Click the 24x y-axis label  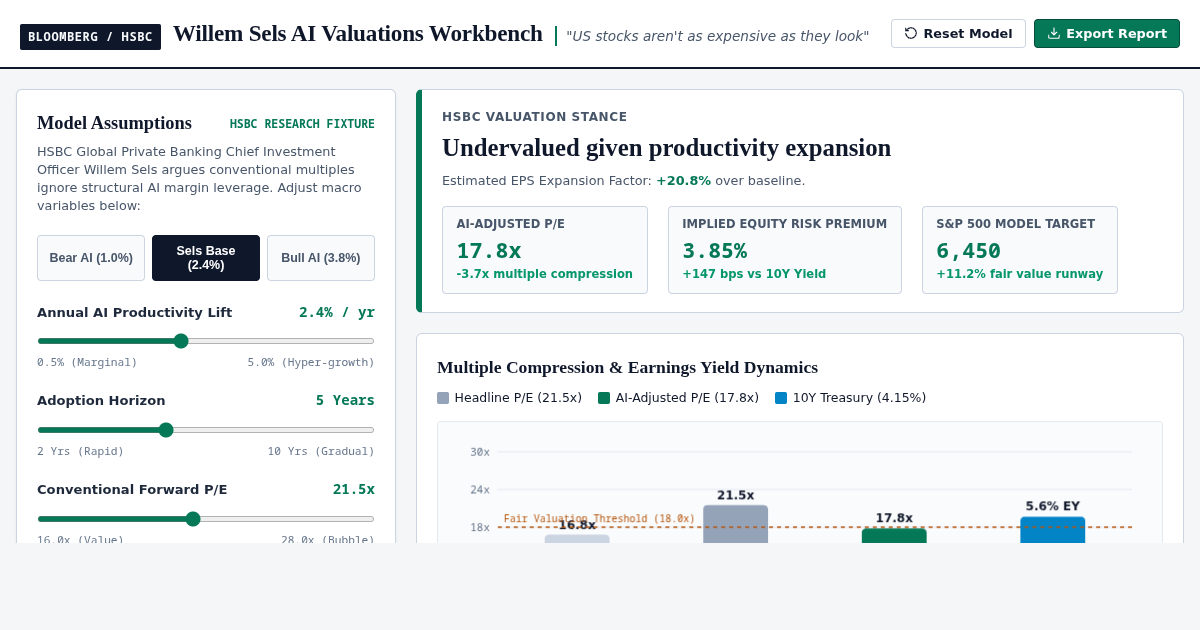480,490
